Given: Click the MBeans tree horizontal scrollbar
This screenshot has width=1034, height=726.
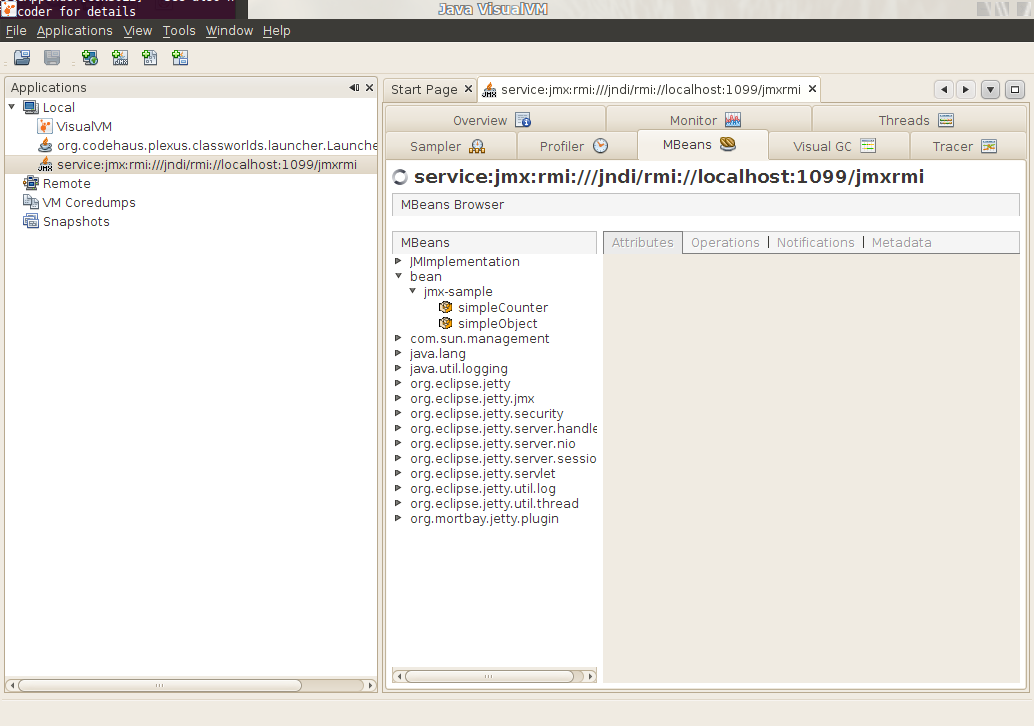Looking at the screenshot, I should (x=489, y=676).
